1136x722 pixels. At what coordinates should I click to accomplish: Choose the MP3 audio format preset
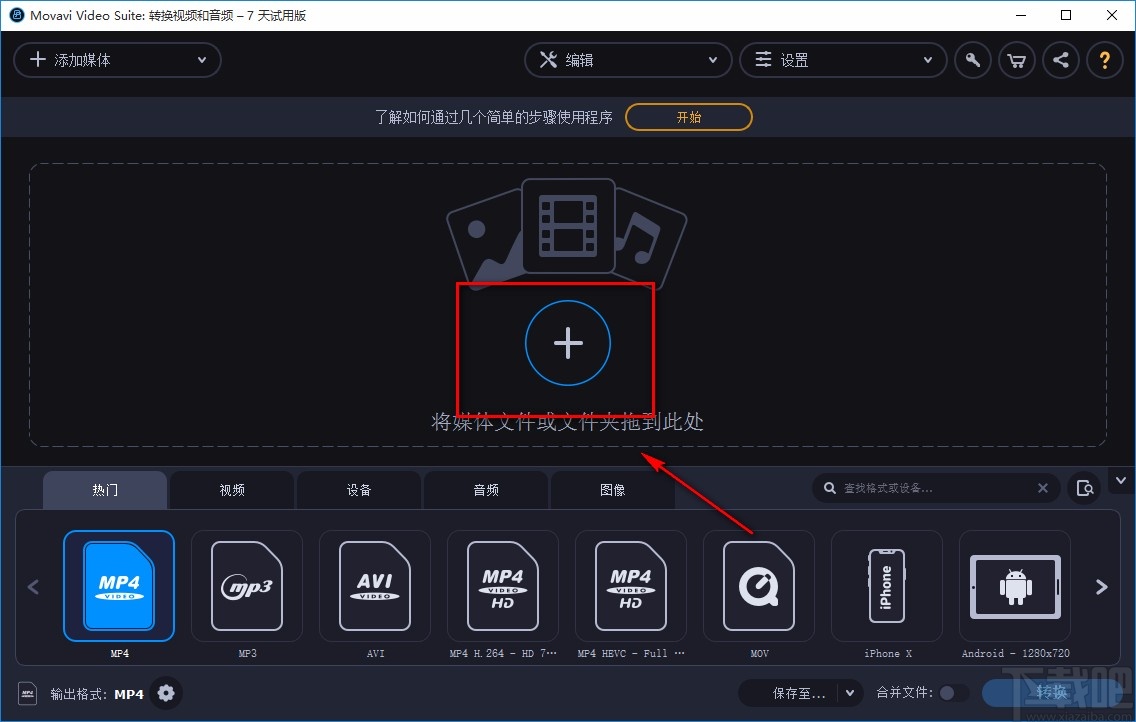tap(247, 587)
